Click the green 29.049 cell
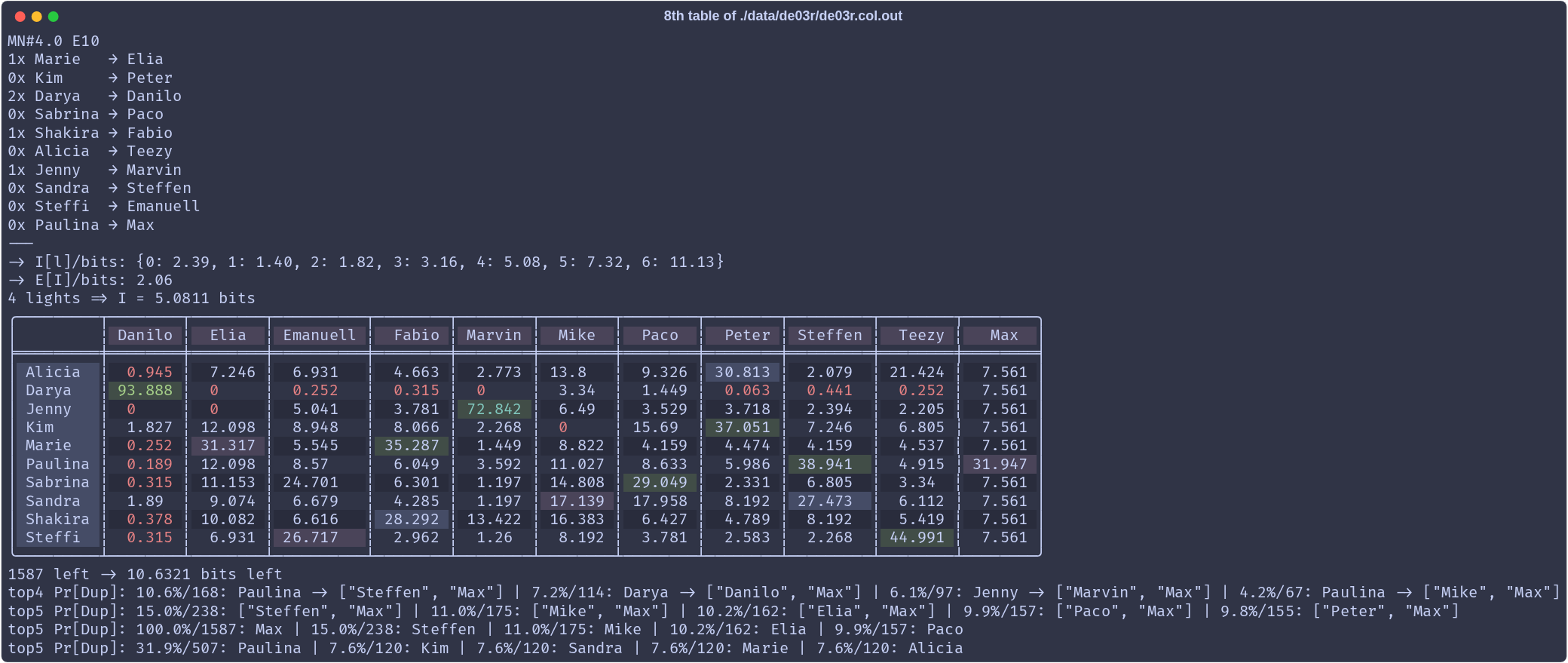The height and width of the screenshot is (663, 1568). [660, 483]
